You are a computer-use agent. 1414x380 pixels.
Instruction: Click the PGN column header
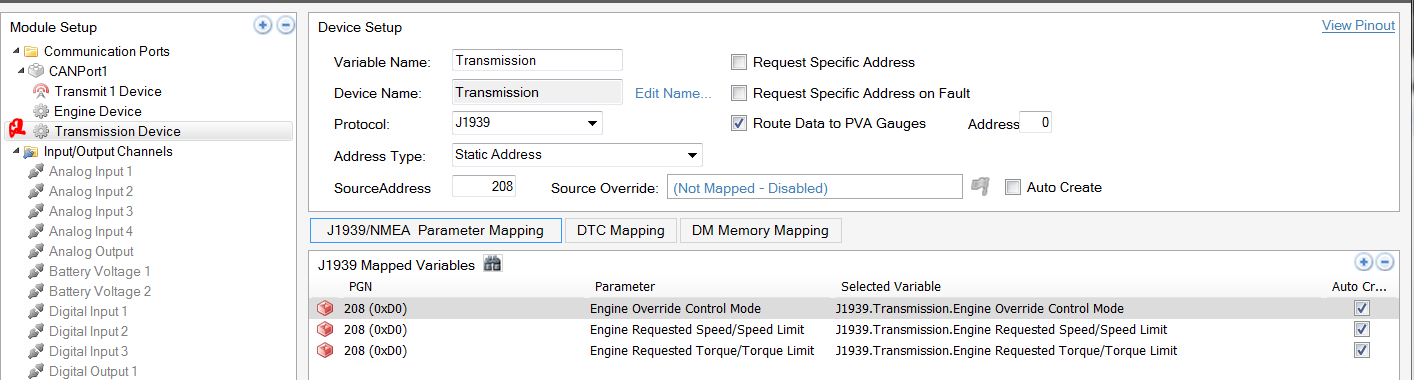[359, 287]
